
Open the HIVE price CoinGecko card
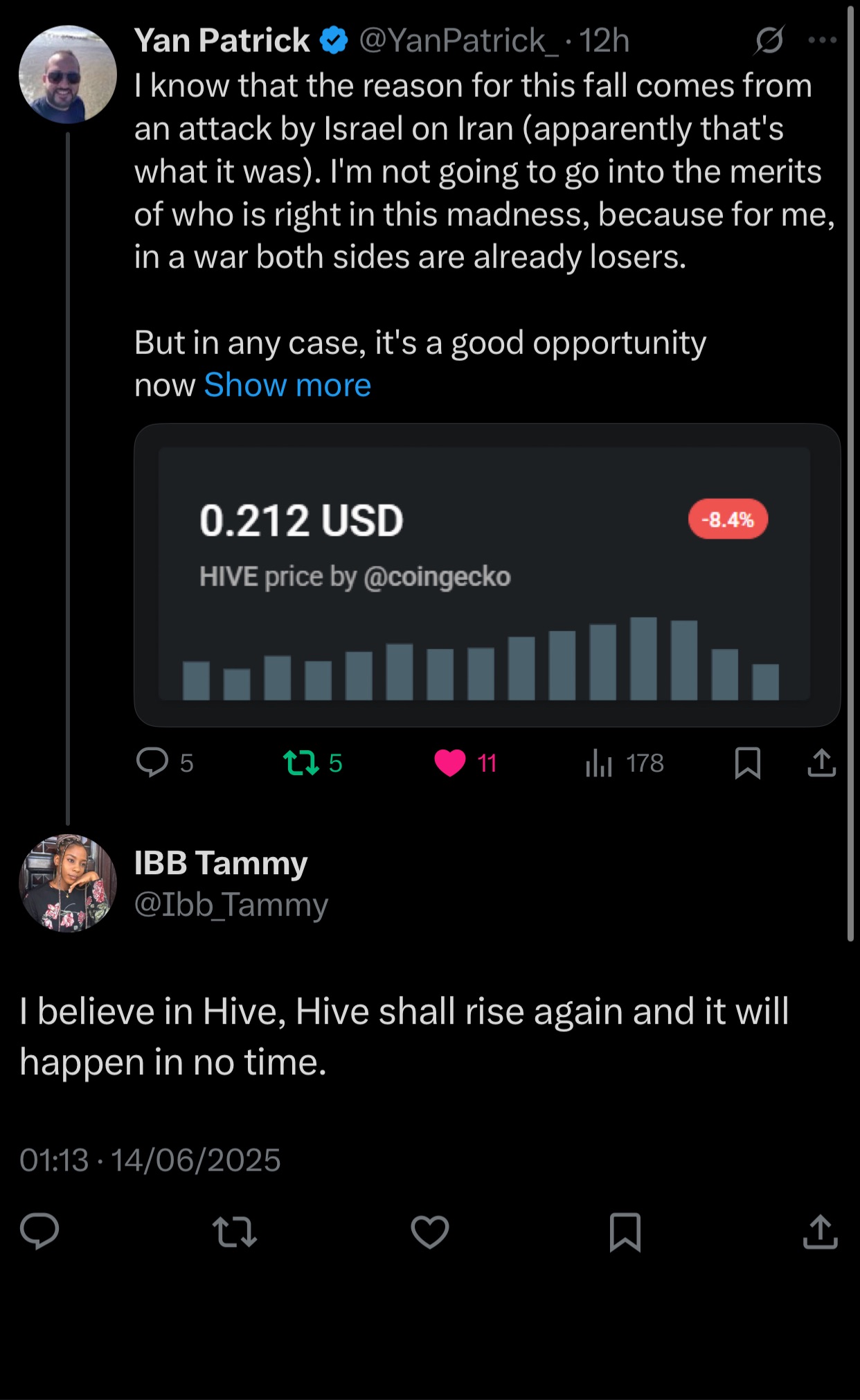487,575
